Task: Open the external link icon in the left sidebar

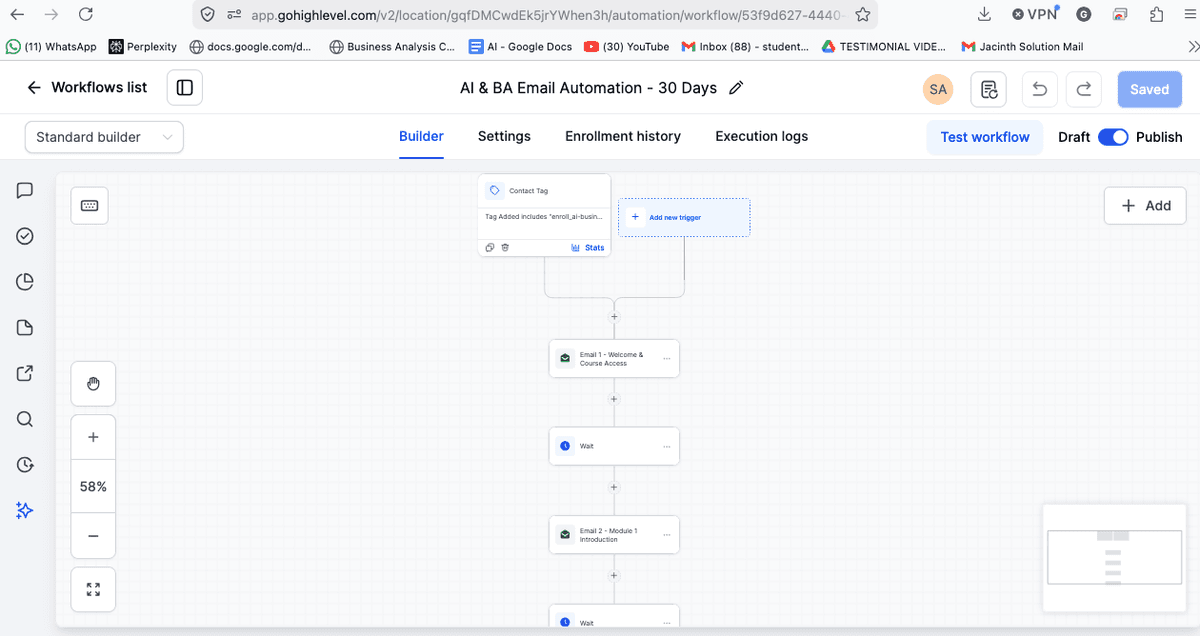Action: pos(25,373)
